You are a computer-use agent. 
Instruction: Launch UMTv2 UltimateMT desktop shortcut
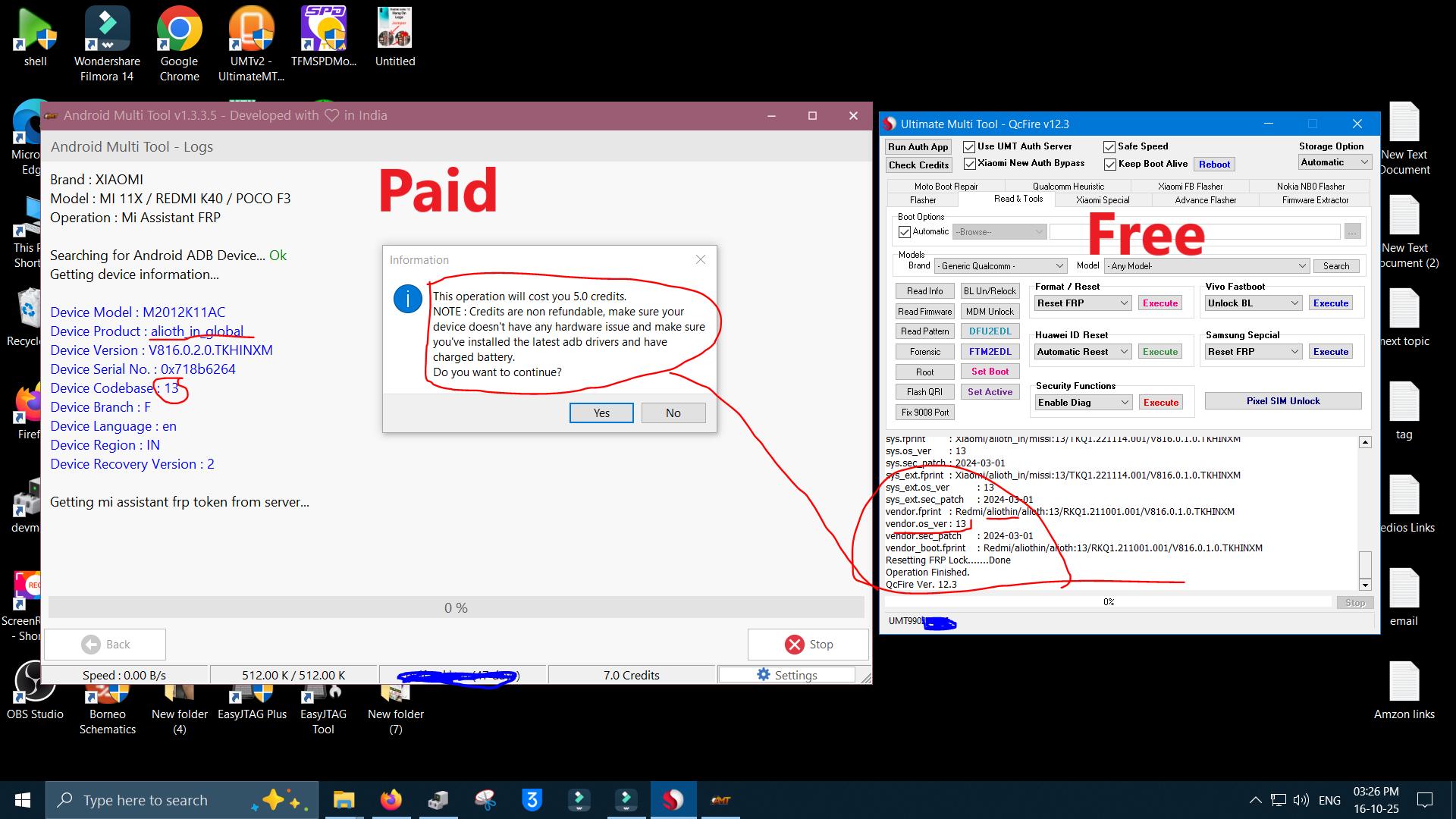tap(251, 43)
